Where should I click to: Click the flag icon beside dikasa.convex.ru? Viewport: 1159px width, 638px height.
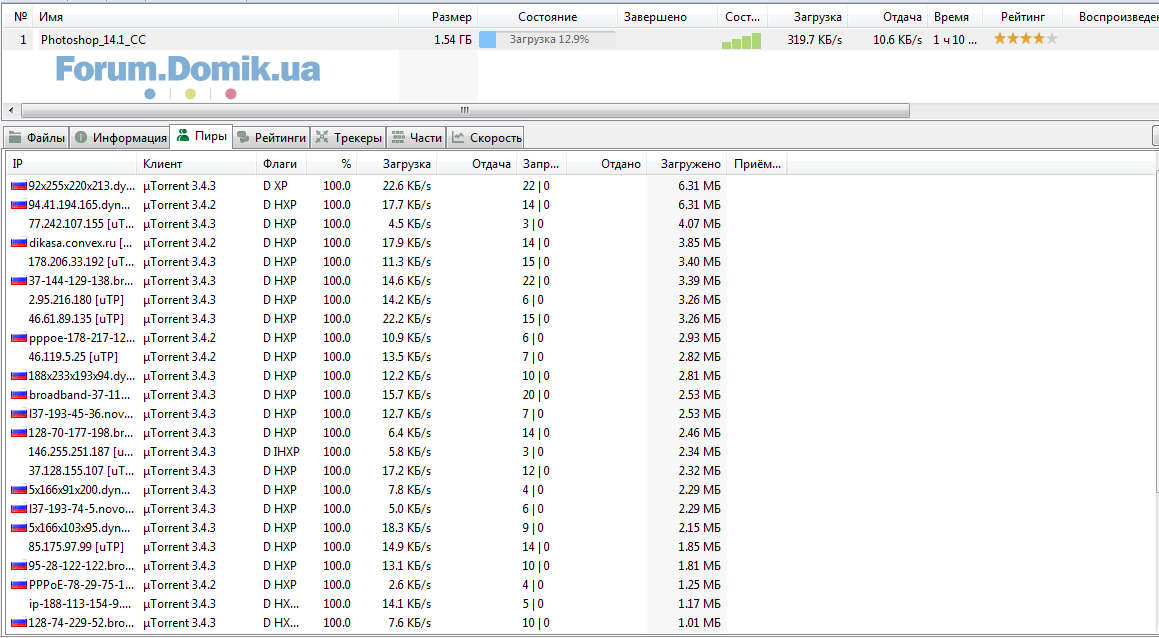pyautogui.click(x=19, y=242)
